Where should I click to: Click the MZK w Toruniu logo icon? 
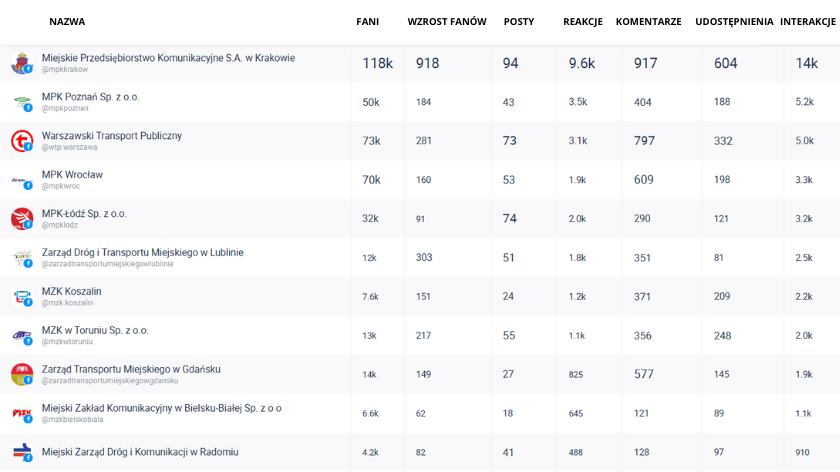21,336
